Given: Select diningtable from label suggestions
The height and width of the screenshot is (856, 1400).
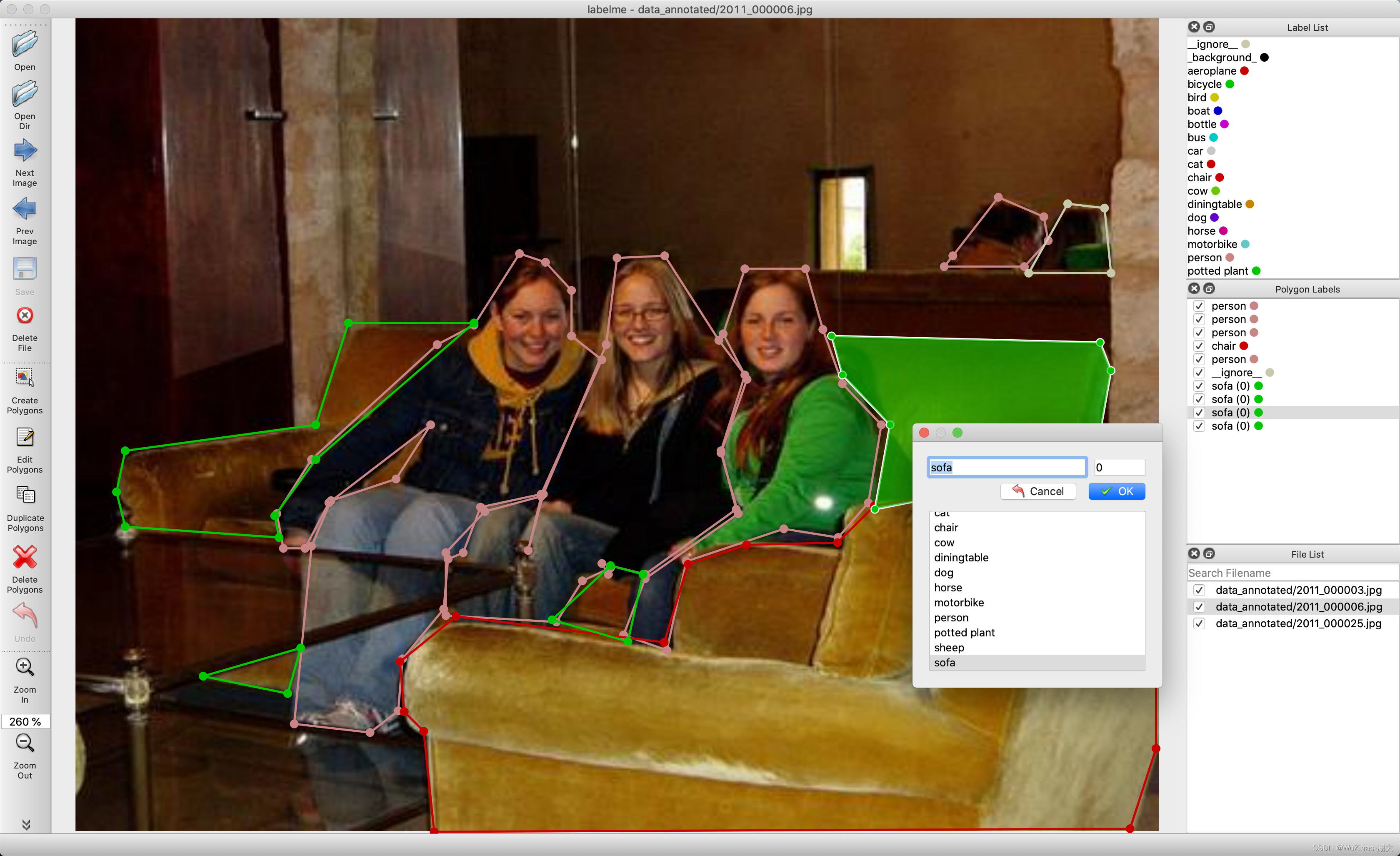Looking at the screenshot, I should [961, 557].
